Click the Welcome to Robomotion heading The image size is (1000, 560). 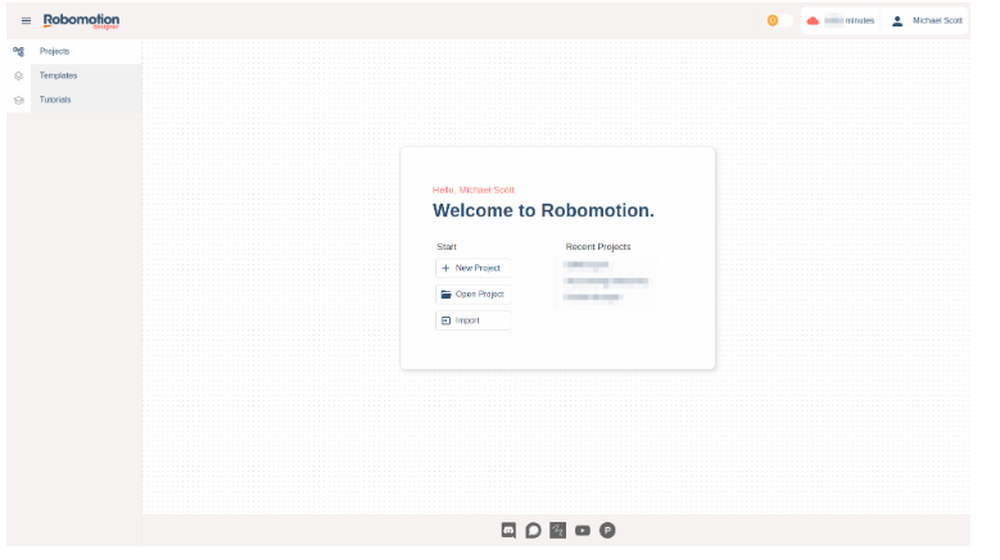point(543,210)
